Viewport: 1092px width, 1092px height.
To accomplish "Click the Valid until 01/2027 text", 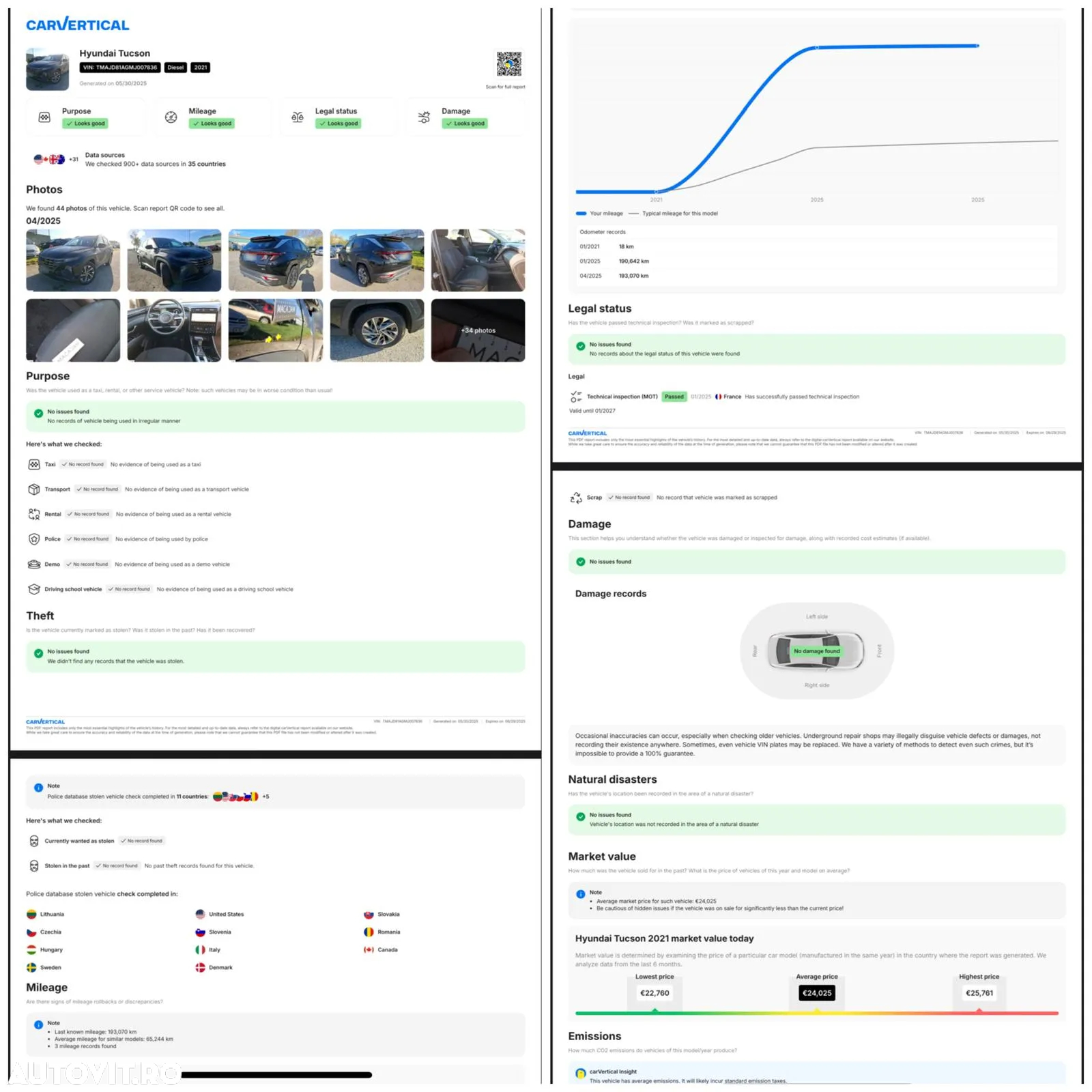I will point(592,411).
